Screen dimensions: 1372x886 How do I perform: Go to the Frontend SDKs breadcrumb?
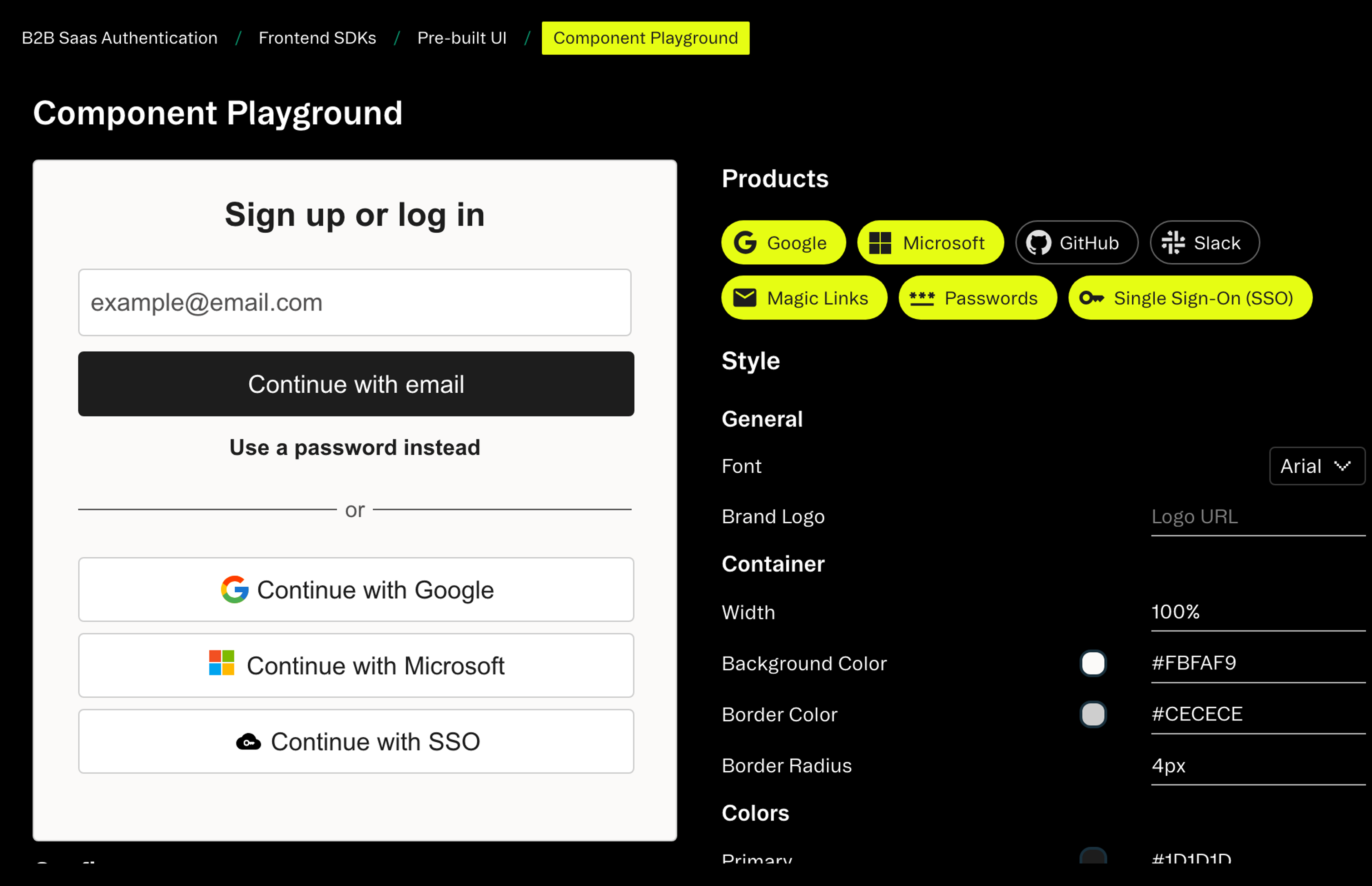coord(317,38)
